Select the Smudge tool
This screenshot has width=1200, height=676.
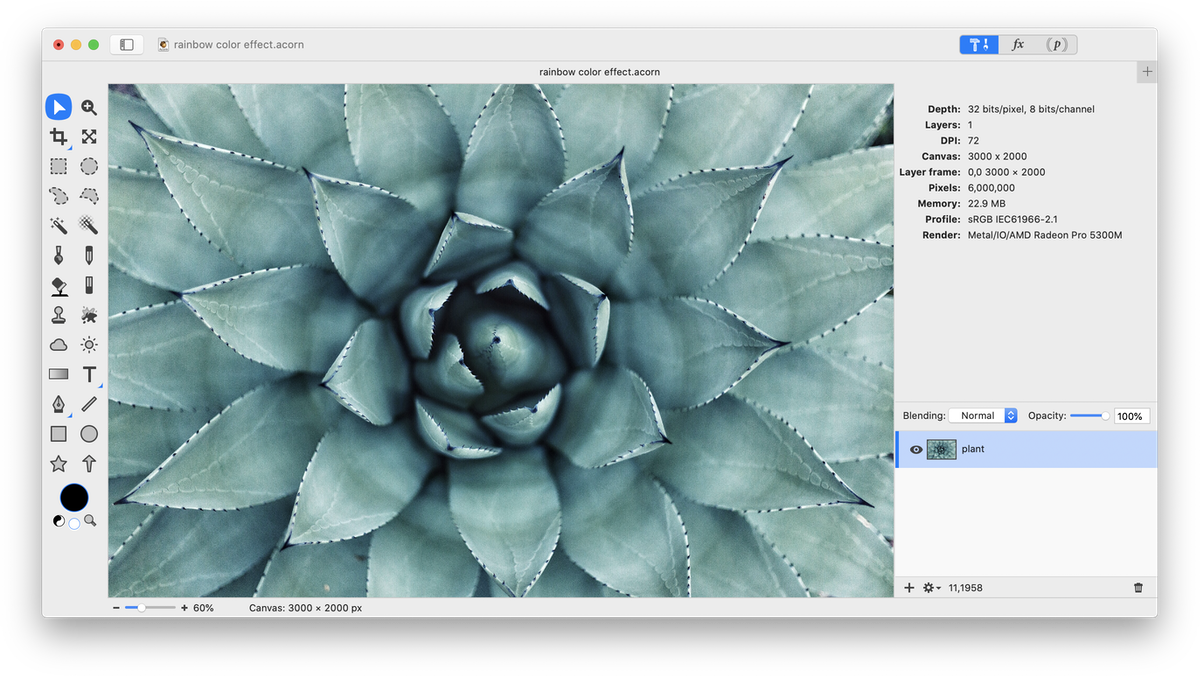(x=89, y=315)
